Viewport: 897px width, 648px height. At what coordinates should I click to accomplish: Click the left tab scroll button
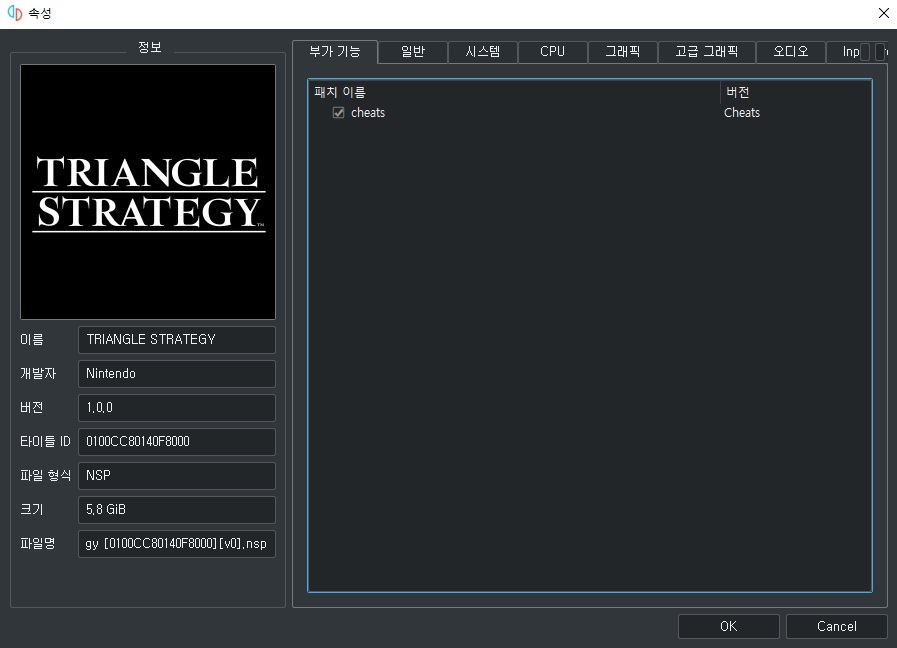865,52
